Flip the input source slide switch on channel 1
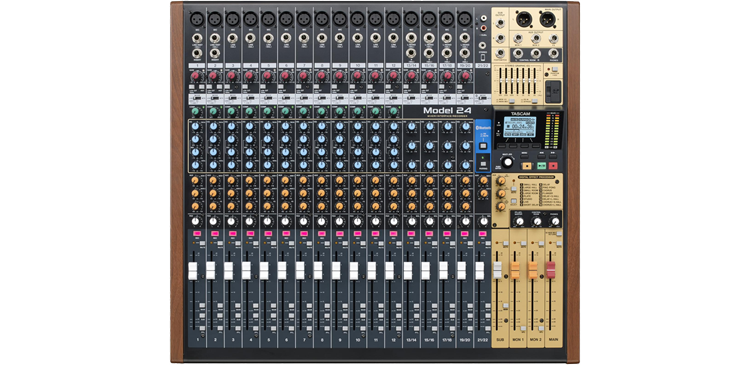The height and width of the screenshot is (365, 750). (197, 99)
